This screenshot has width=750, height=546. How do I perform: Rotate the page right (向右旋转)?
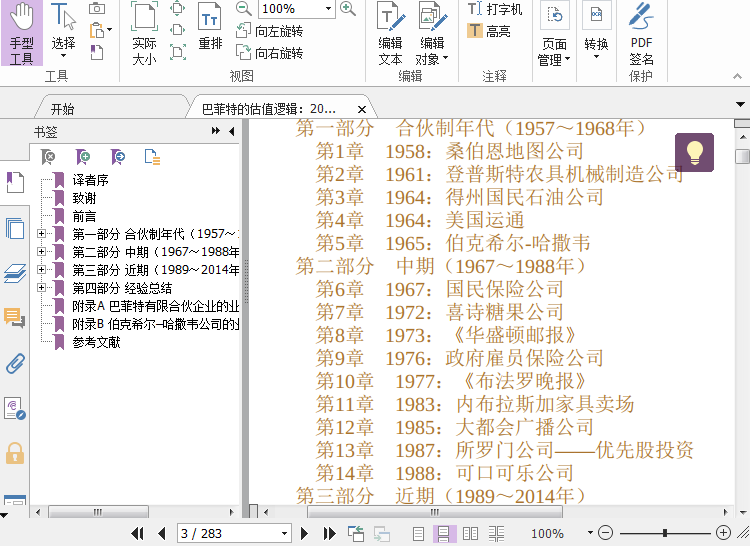coord(270,53)
